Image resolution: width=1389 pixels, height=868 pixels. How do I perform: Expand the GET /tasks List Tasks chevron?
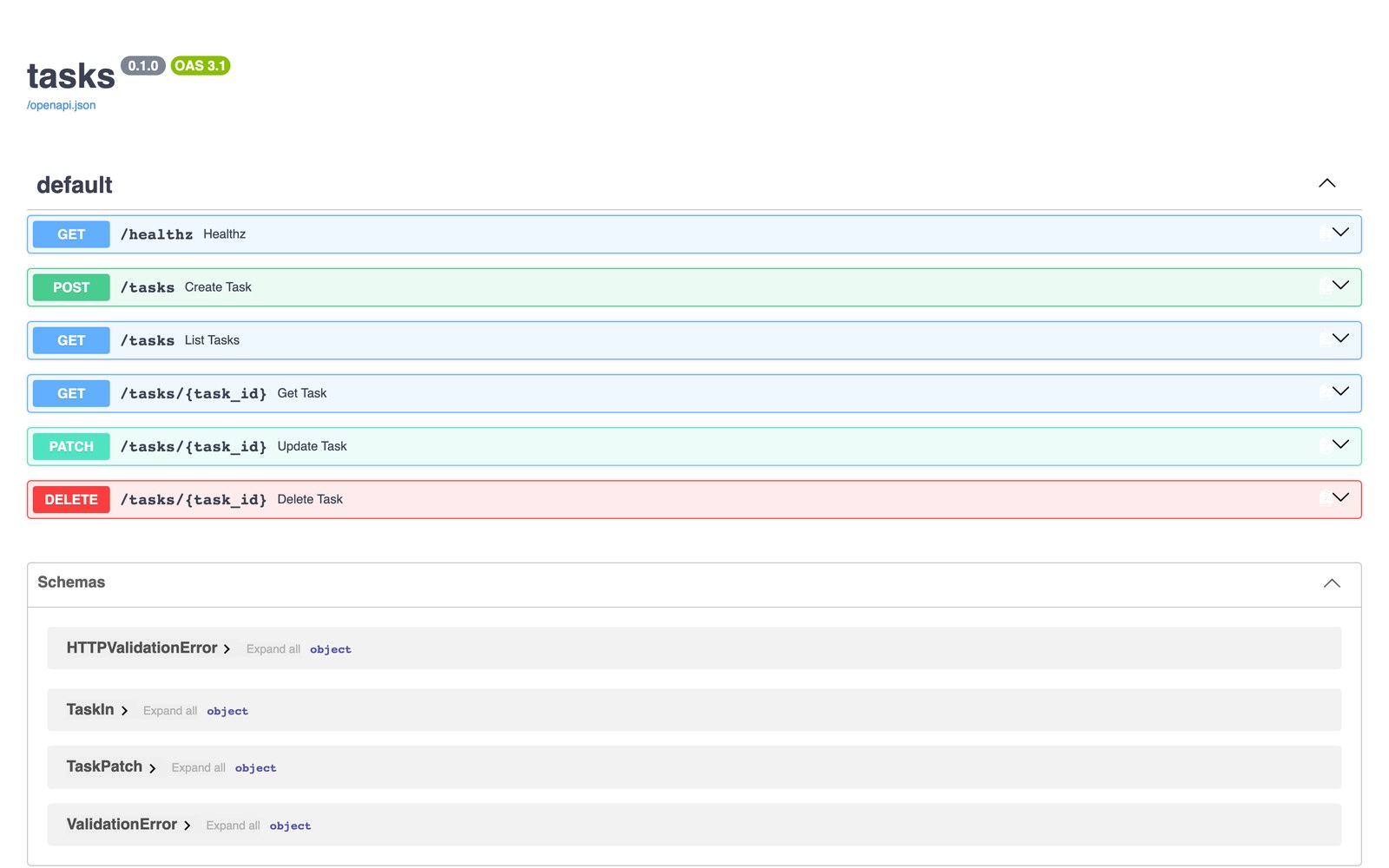coord(1340,339)
